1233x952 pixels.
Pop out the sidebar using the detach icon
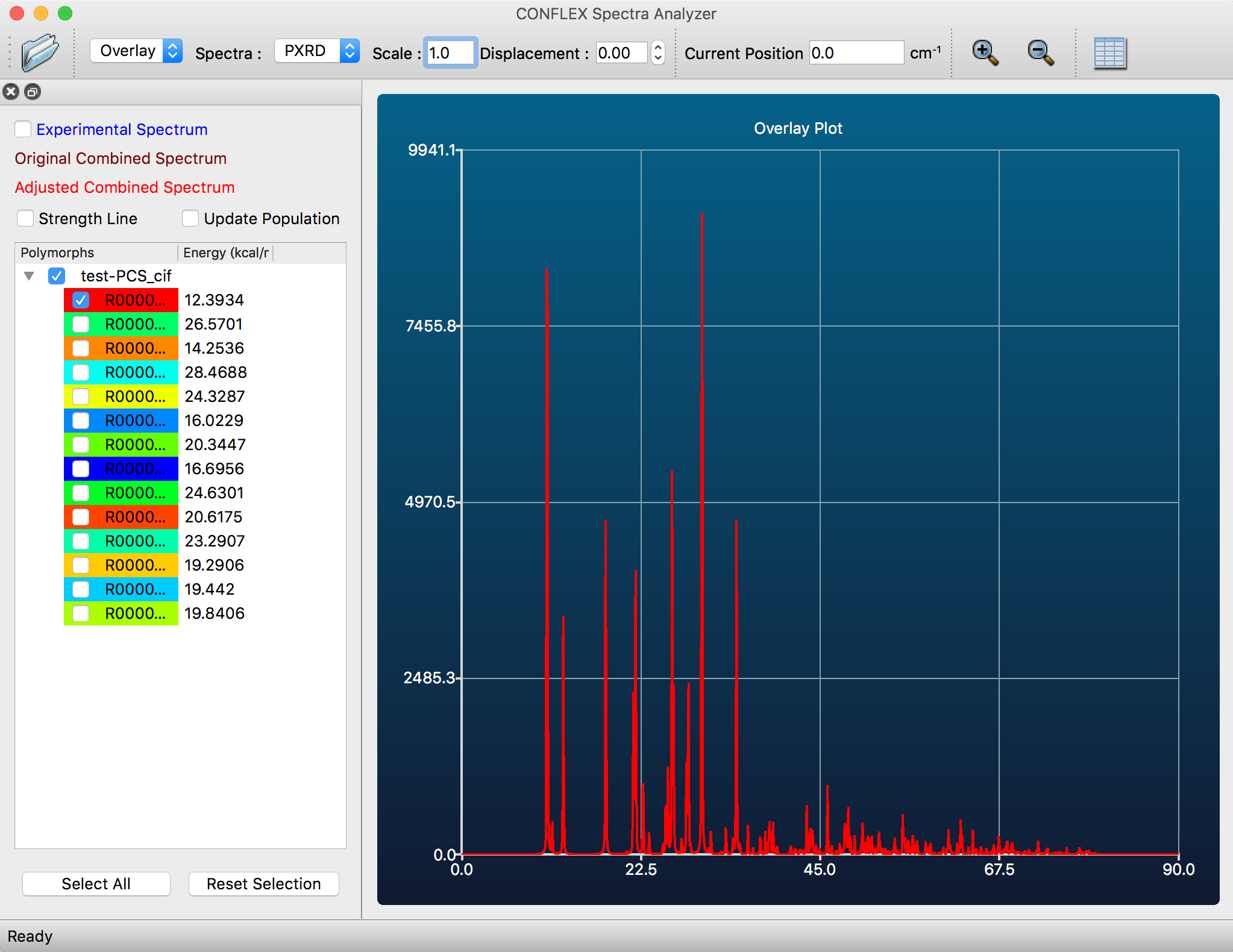[33, 92]
